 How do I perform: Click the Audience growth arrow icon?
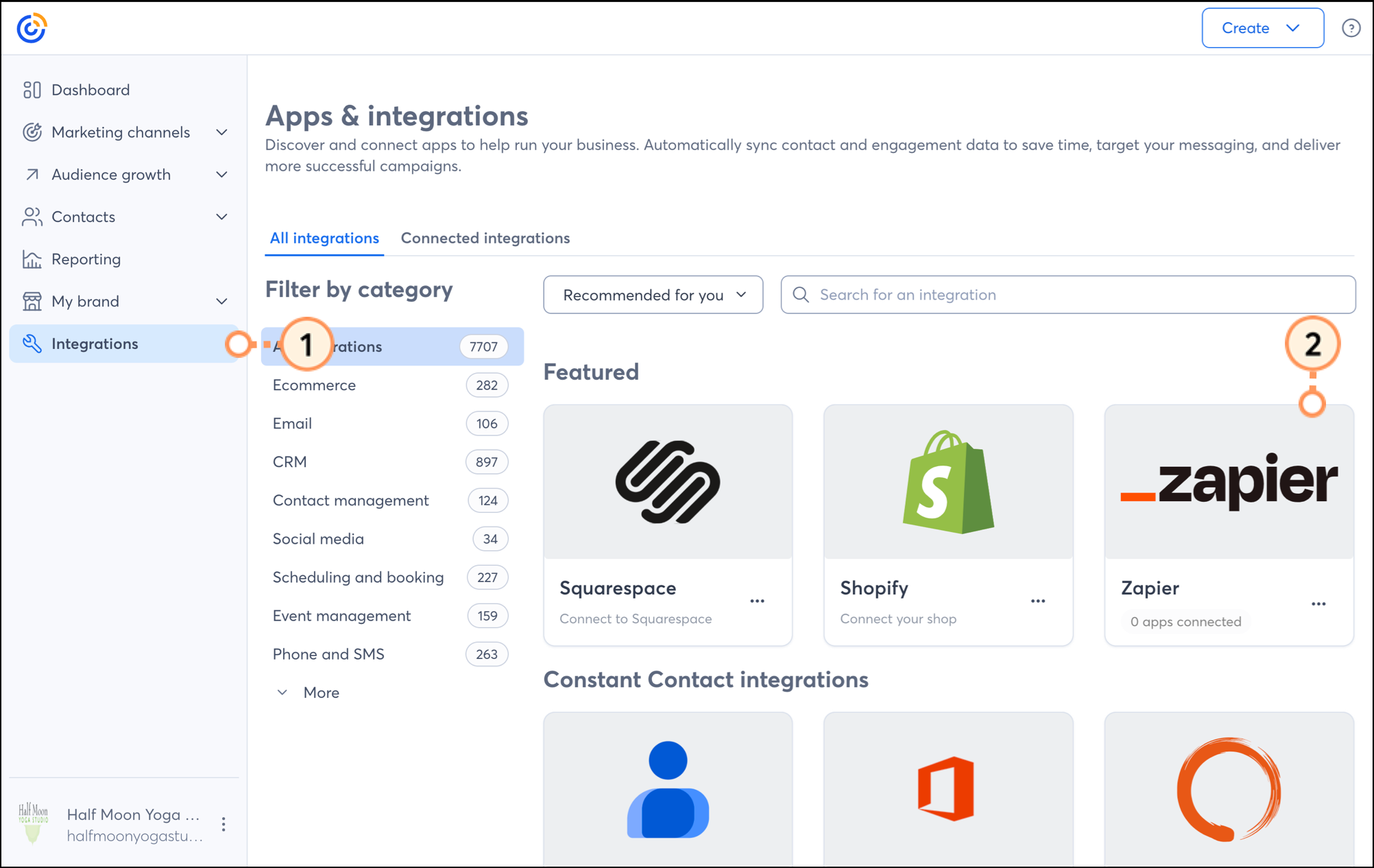click(32, 175)
